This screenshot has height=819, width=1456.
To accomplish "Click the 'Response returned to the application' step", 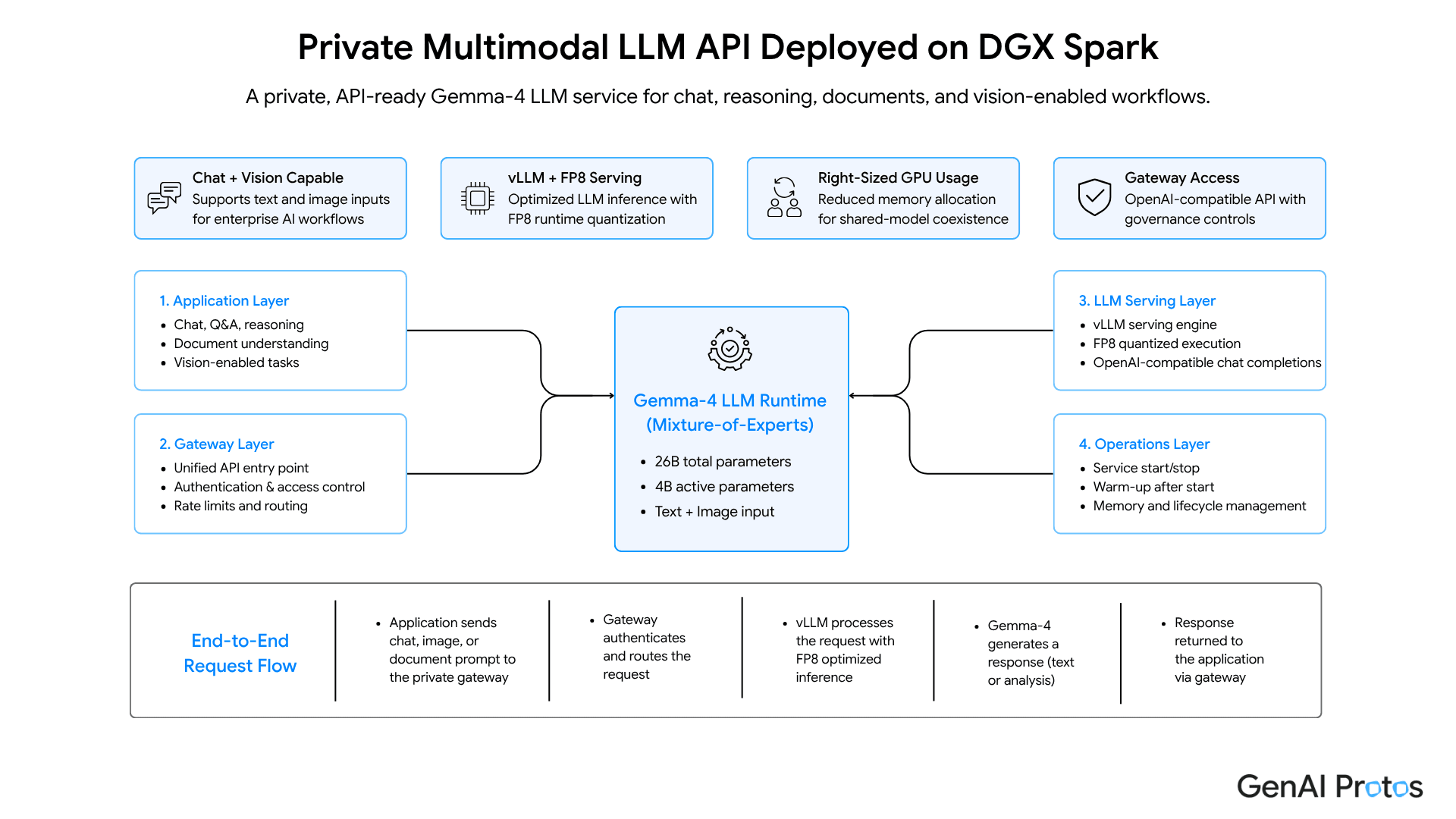I will click(x=1219, y=650).
